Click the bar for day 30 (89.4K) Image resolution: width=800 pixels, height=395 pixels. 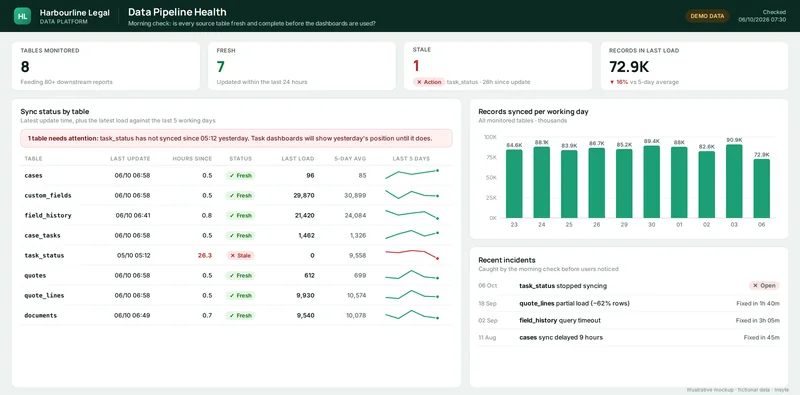(652, 182)
